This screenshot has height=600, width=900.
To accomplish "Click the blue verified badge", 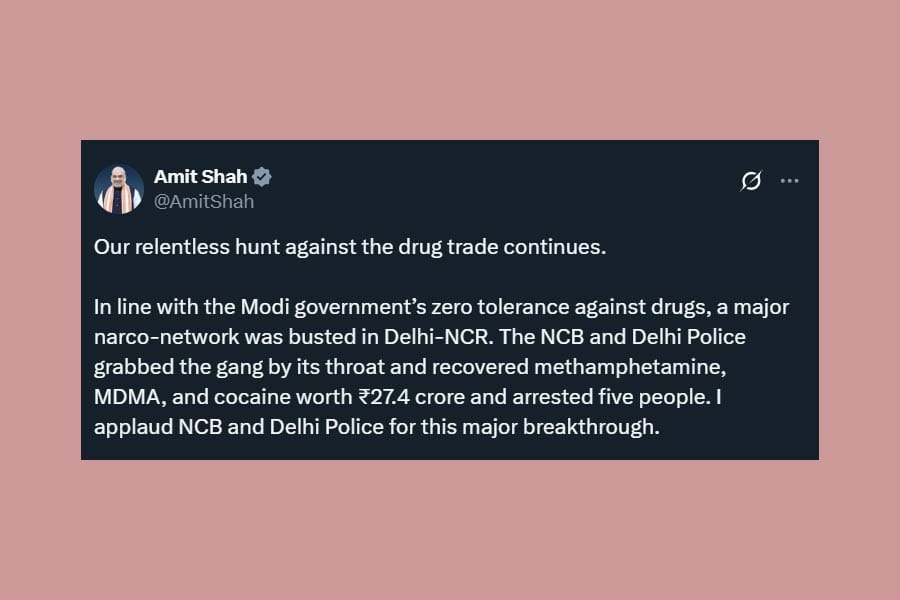I will pos(262,177).
